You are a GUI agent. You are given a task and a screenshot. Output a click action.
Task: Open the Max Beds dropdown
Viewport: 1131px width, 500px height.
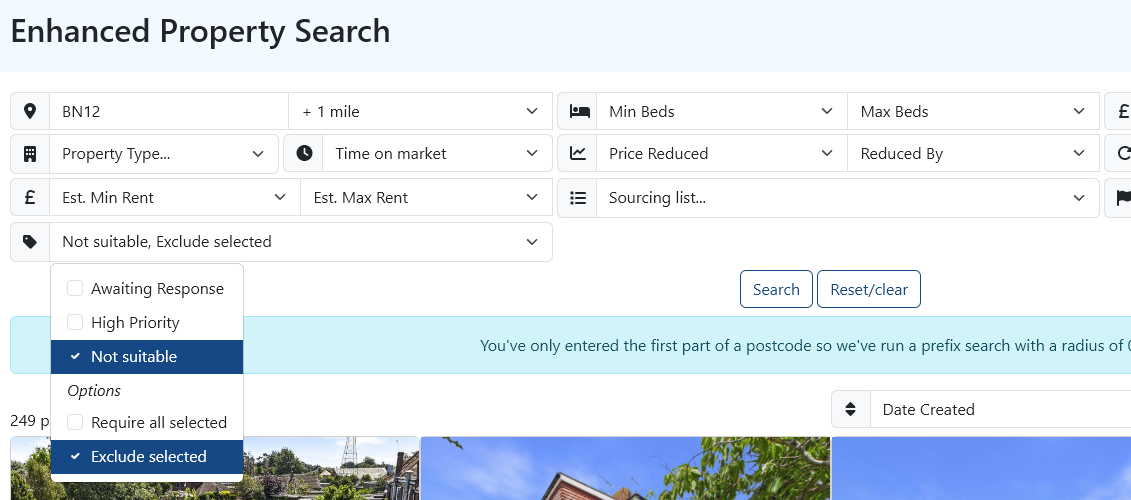[973, 111]
